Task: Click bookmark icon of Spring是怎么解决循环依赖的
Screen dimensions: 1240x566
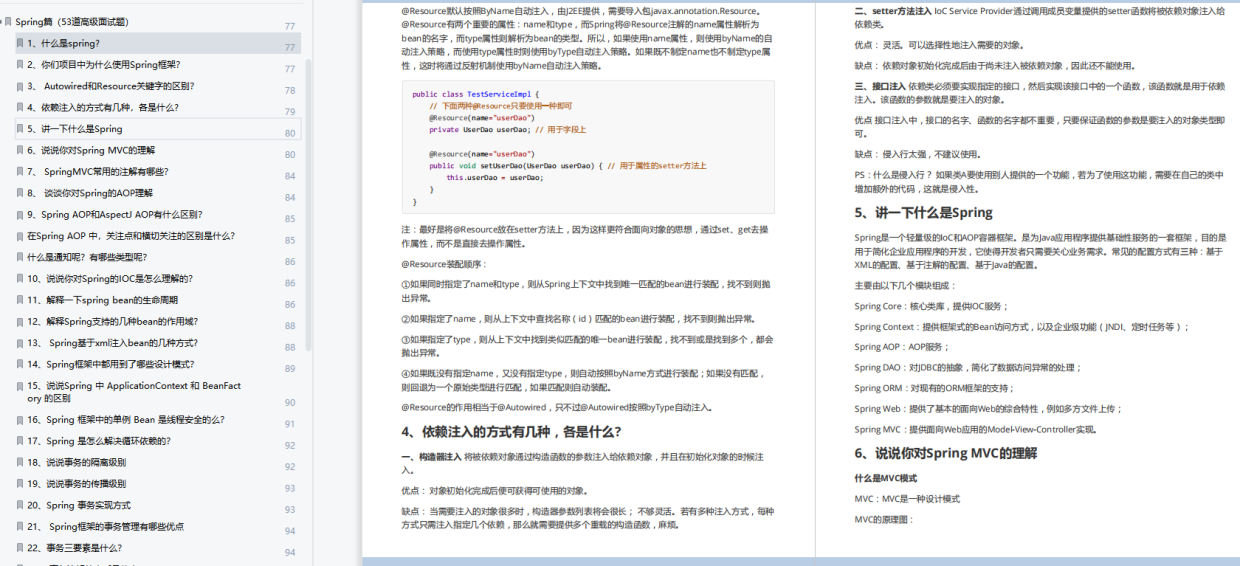Action: tap(20, 441)
